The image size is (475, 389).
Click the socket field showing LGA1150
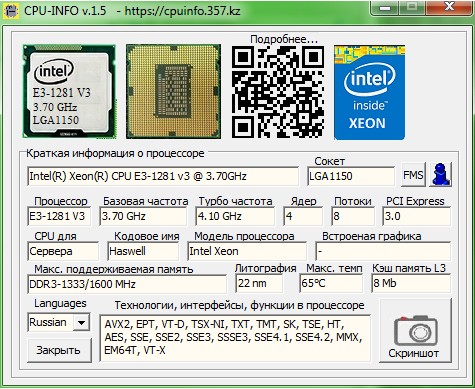click(351, 176)
